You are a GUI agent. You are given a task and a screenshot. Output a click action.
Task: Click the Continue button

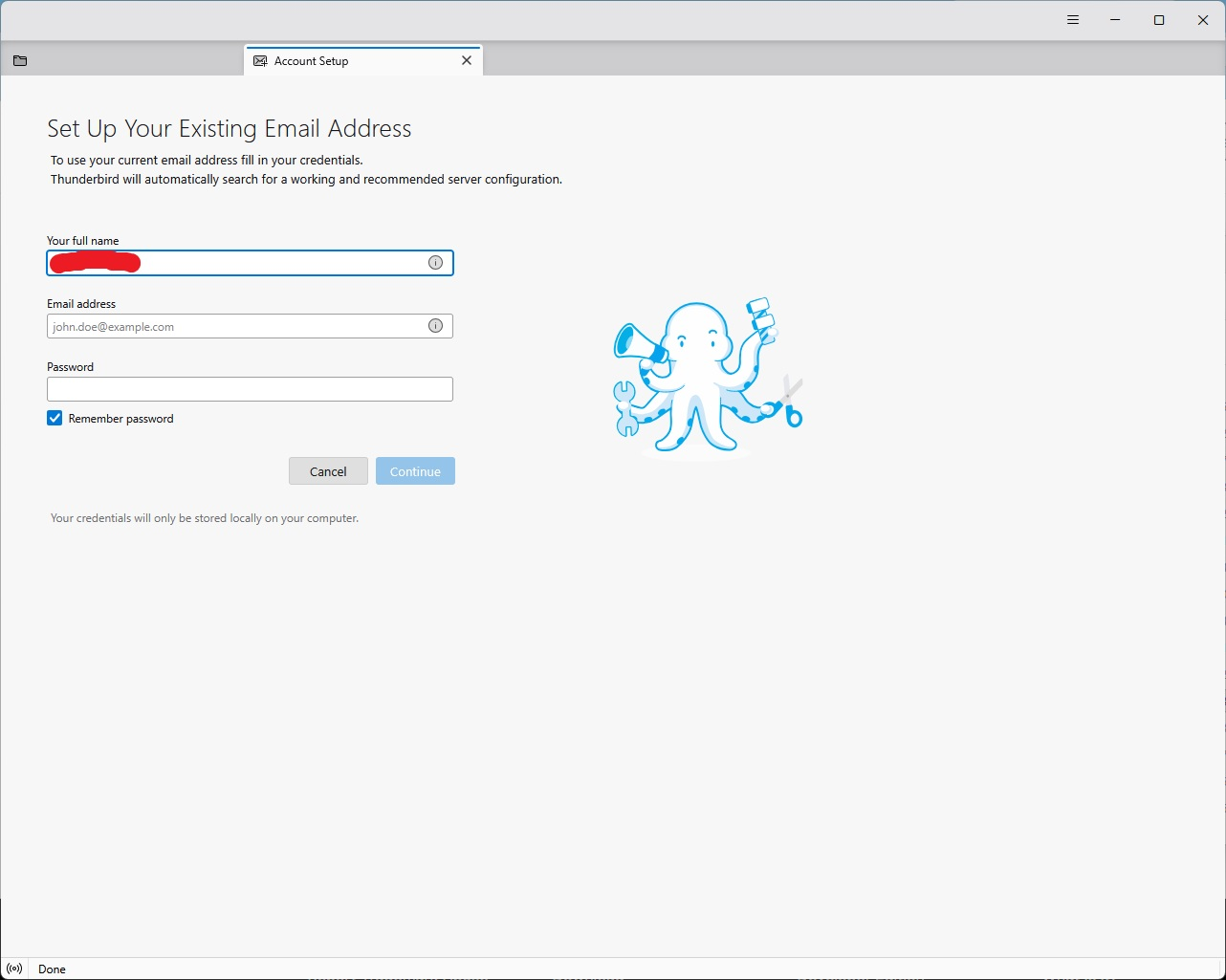pos(415,471)
